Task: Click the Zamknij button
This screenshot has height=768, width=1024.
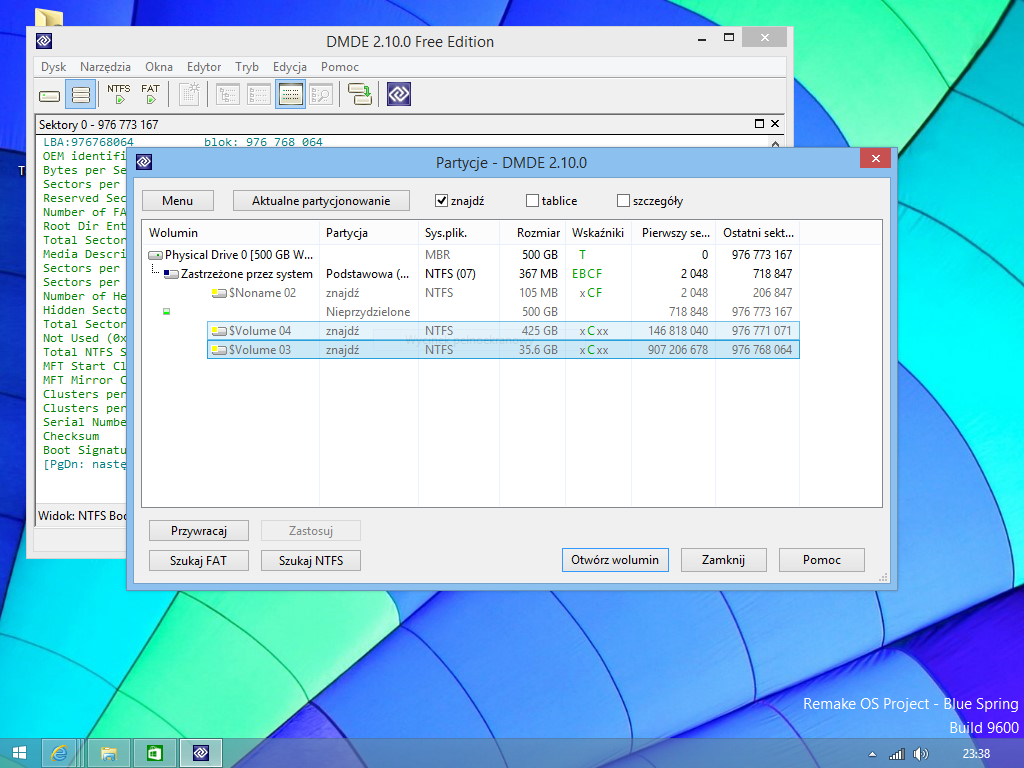Action: pyautogui.click(x=724, y=560)
